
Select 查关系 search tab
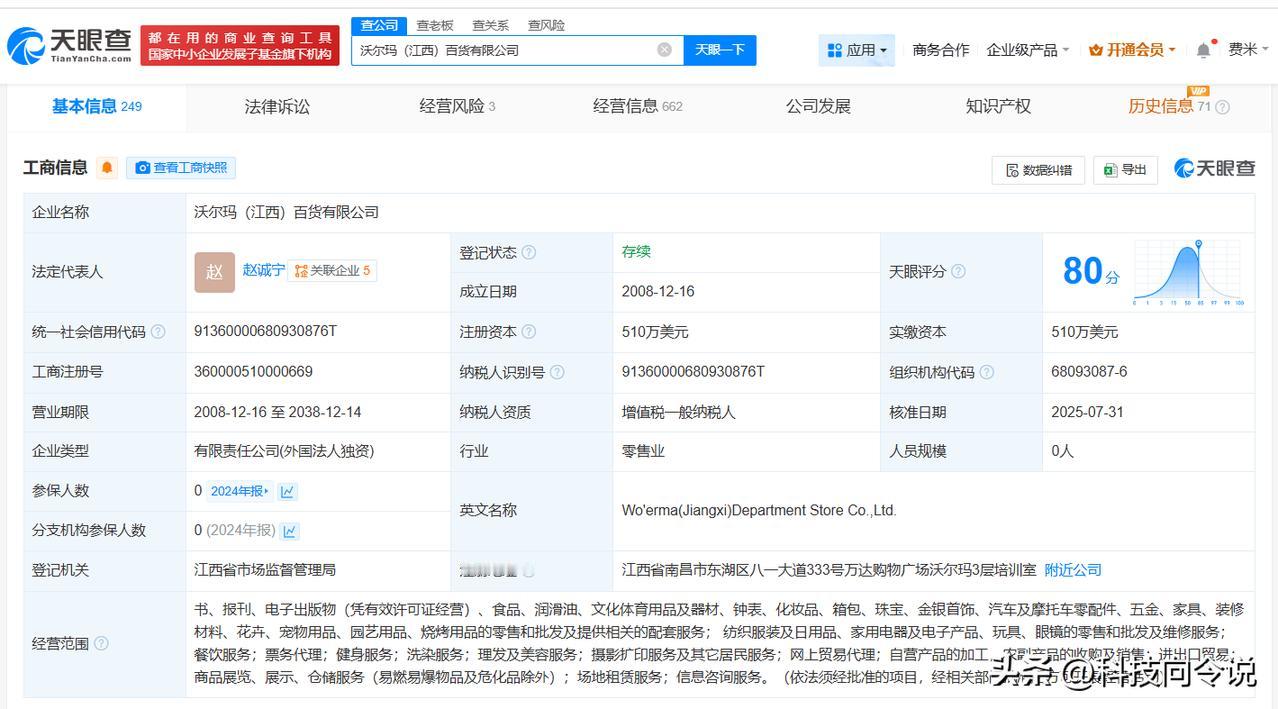(x=490, y=25)
